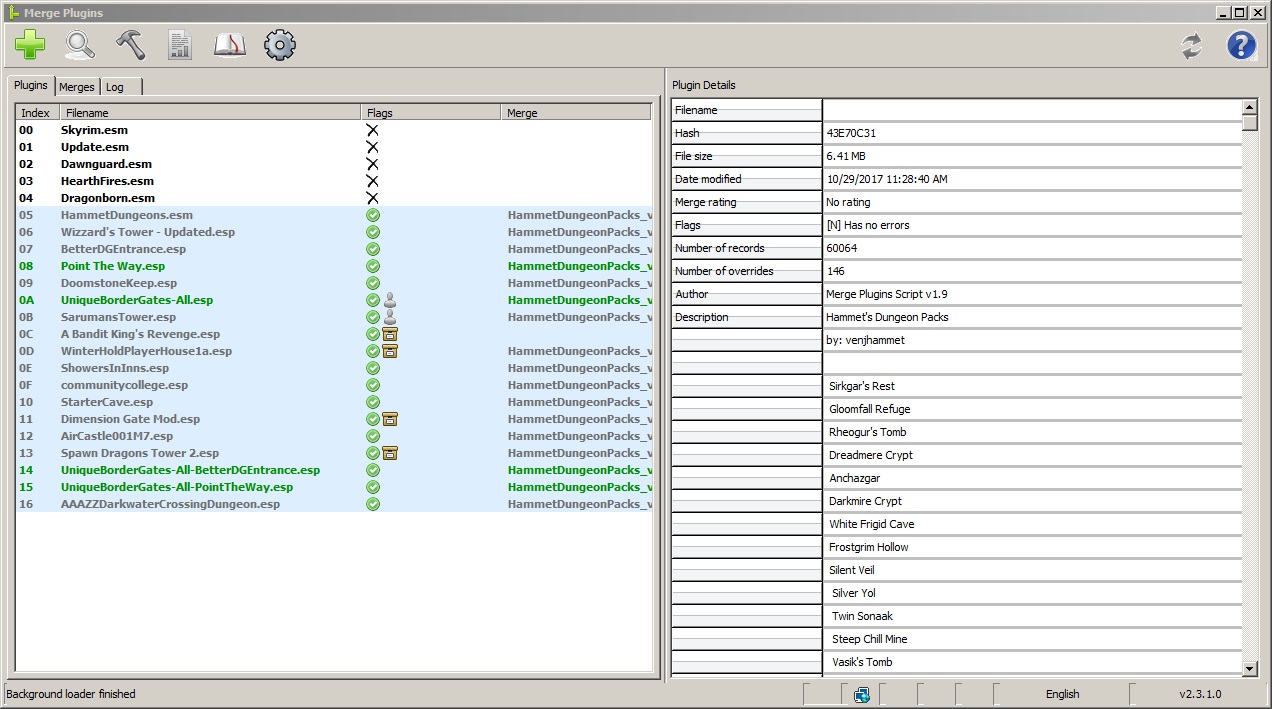
Task: Click the status bar connection icon
Action: tap(862, 694)
